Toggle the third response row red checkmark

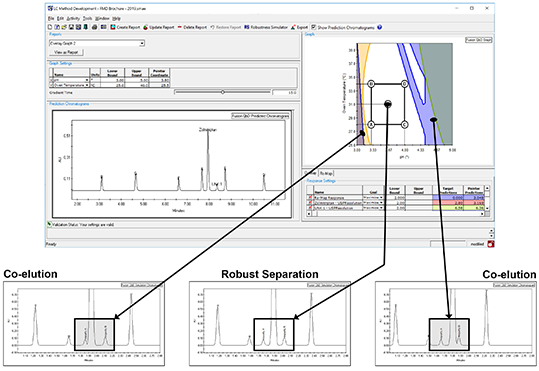coord(310,208)
